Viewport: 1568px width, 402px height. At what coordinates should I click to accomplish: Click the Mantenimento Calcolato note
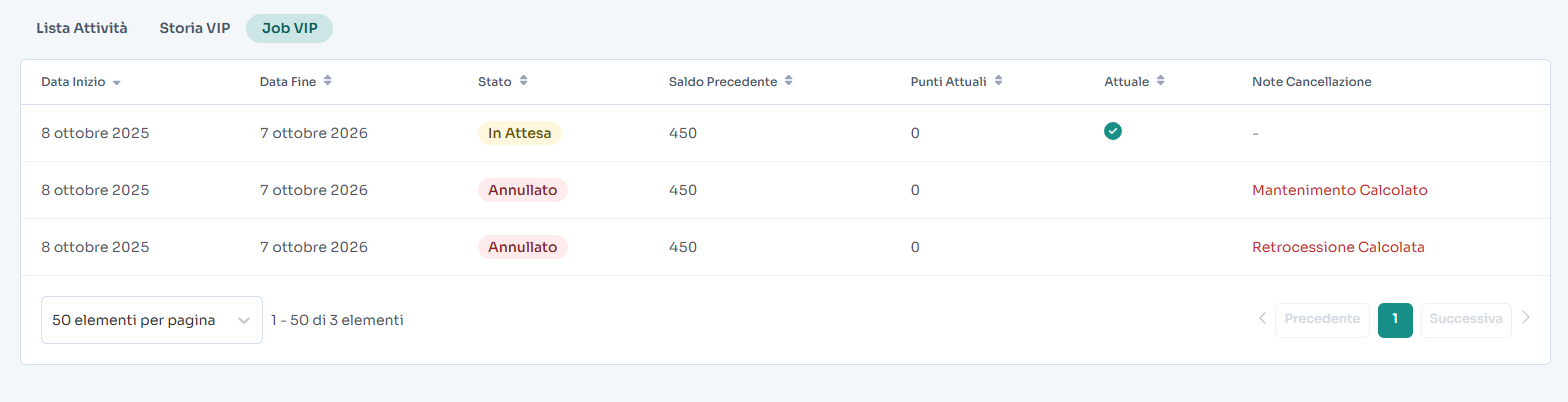point(1339,190)
